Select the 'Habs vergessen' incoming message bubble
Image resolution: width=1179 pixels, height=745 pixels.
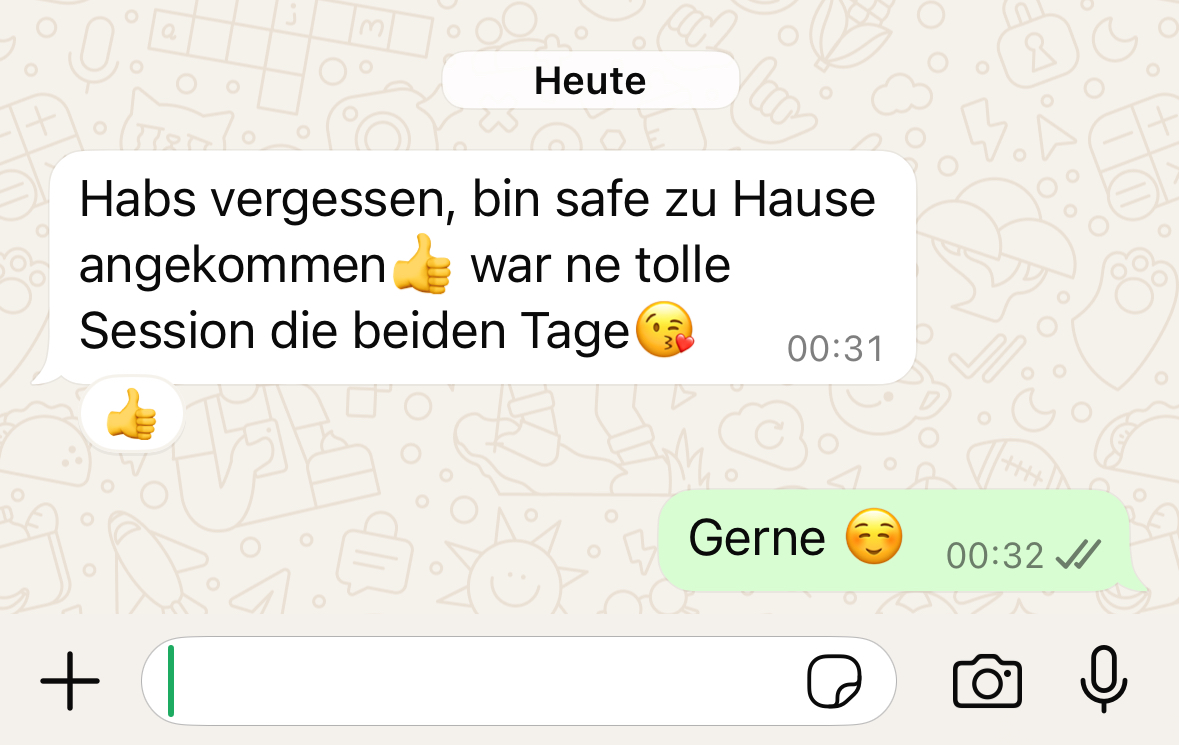482,267
